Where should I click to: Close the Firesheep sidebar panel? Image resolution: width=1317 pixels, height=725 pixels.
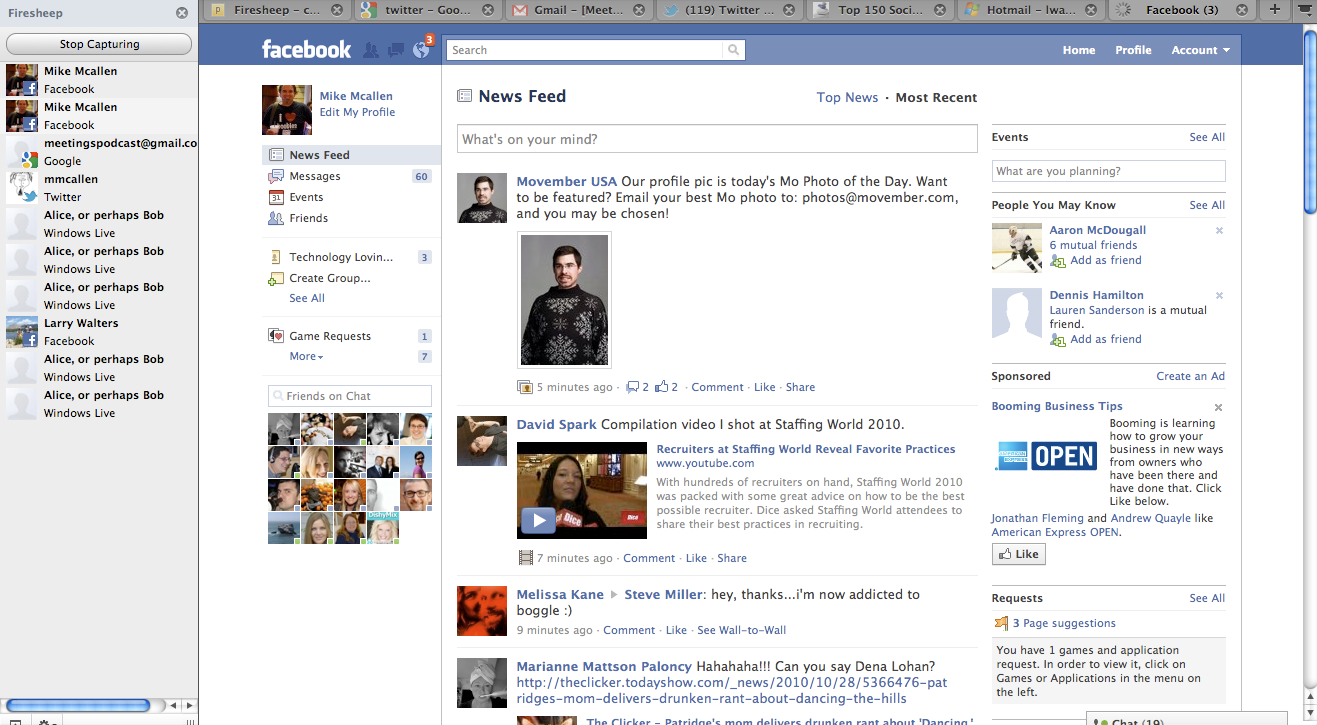point(181,13)
